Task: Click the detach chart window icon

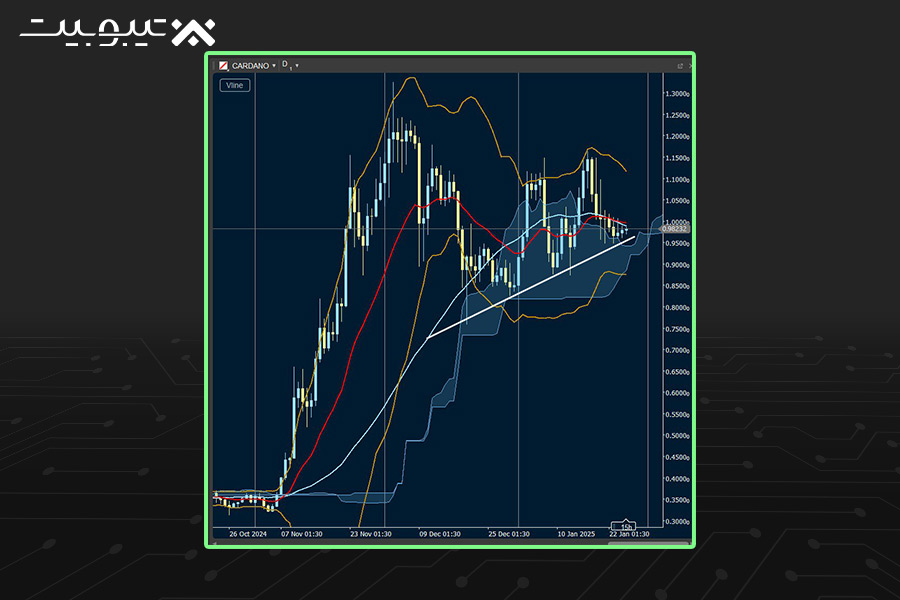Action: (x=680, y=66)
